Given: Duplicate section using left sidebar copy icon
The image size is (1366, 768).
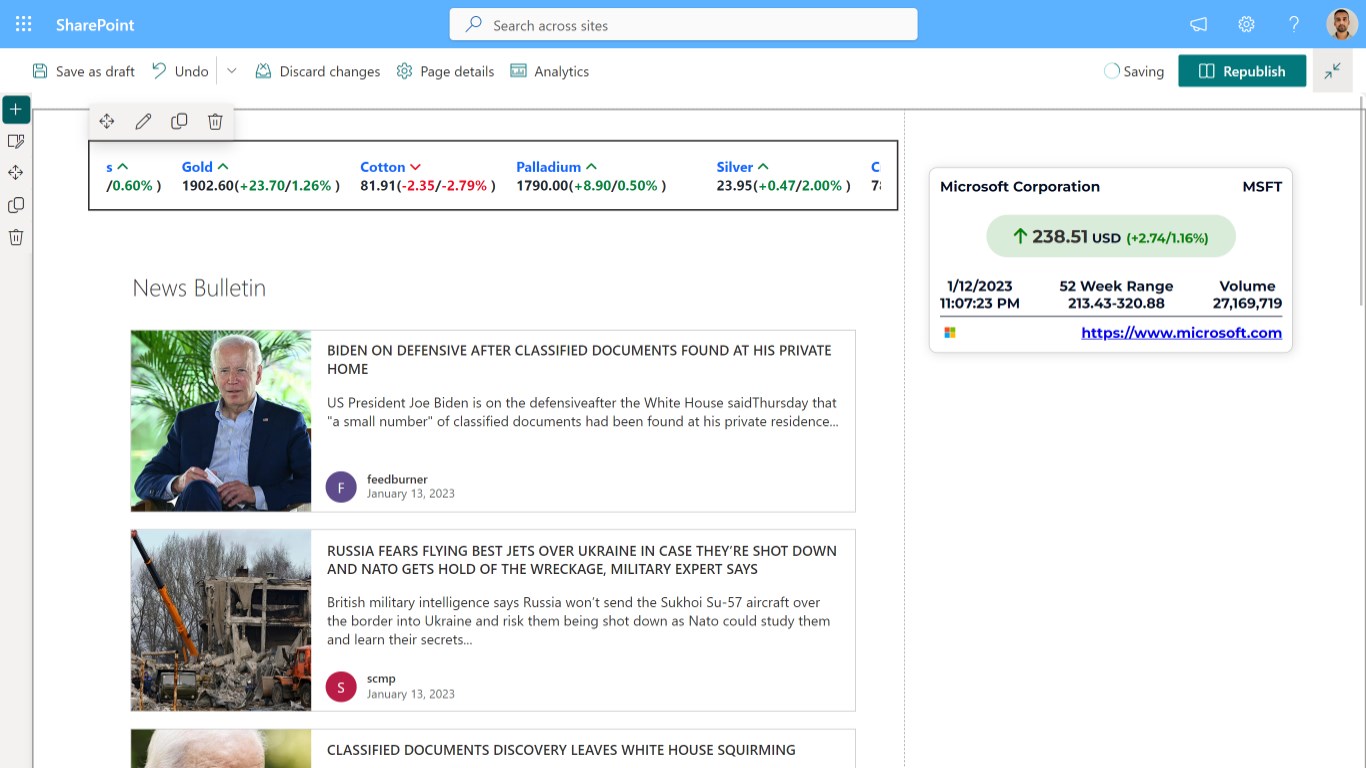Looking at the screenshot, I should coord(16,205).
